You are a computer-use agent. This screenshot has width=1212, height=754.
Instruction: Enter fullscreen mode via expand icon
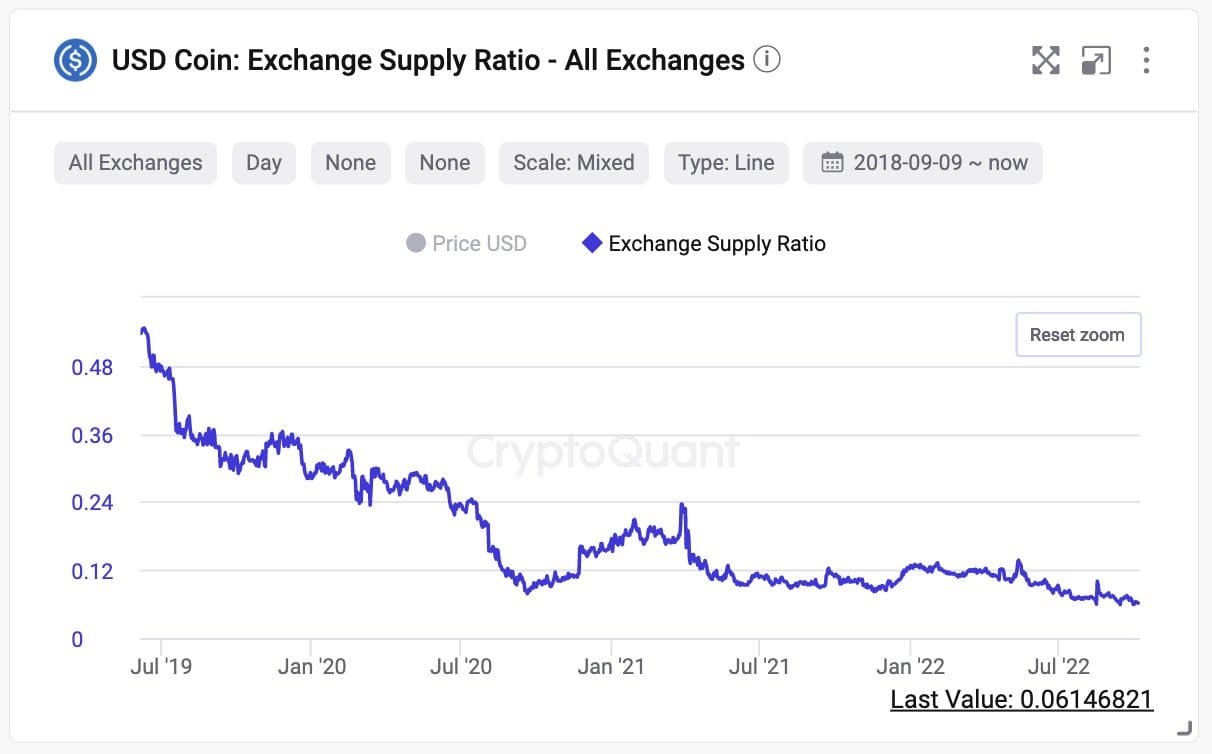[x=1046, y=60]
